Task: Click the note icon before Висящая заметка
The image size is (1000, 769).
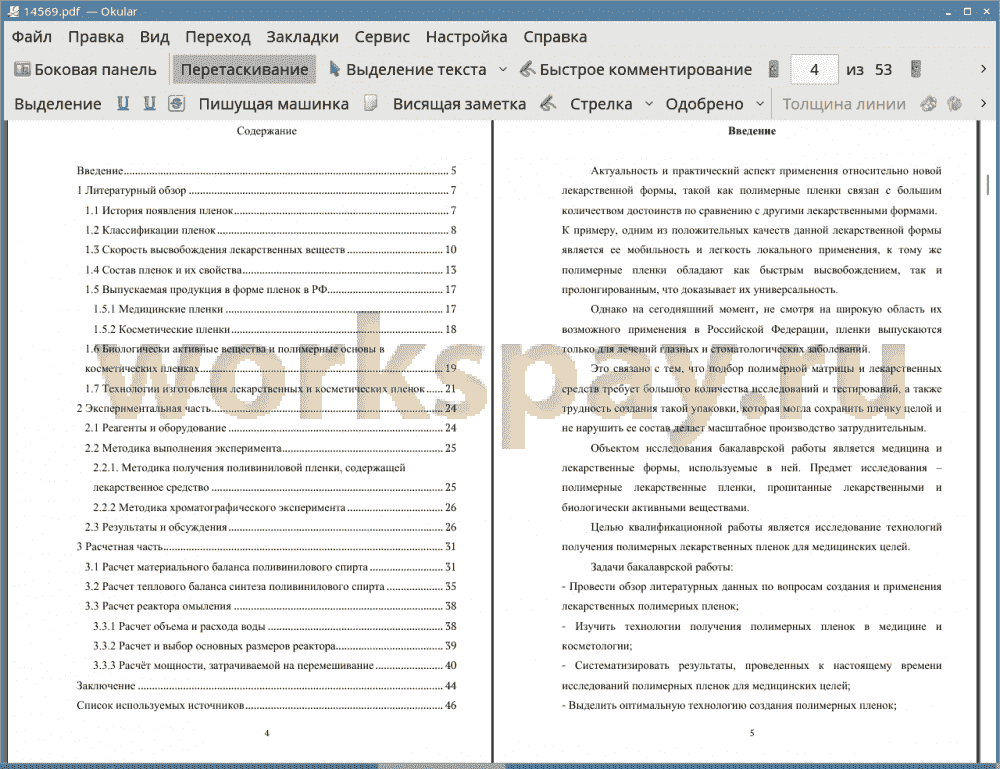Action: click(371, 103)
